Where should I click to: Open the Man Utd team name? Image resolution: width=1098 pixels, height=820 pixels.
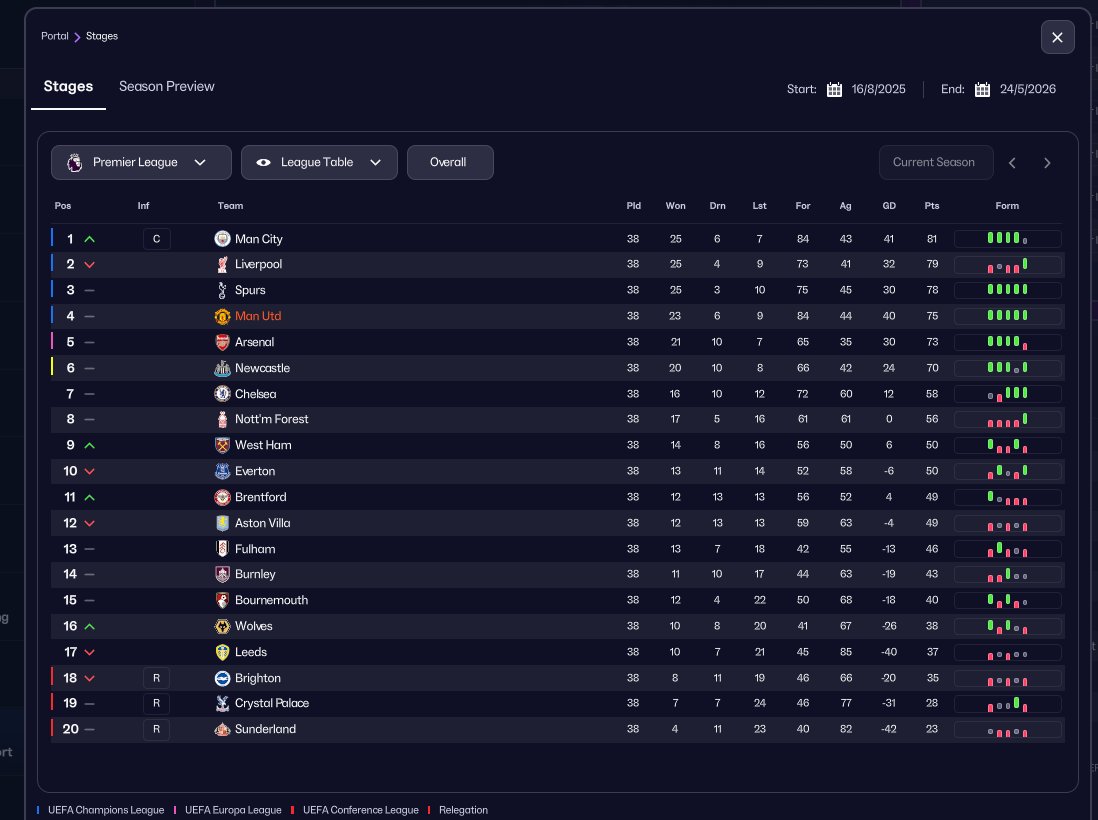pos(258,316)
